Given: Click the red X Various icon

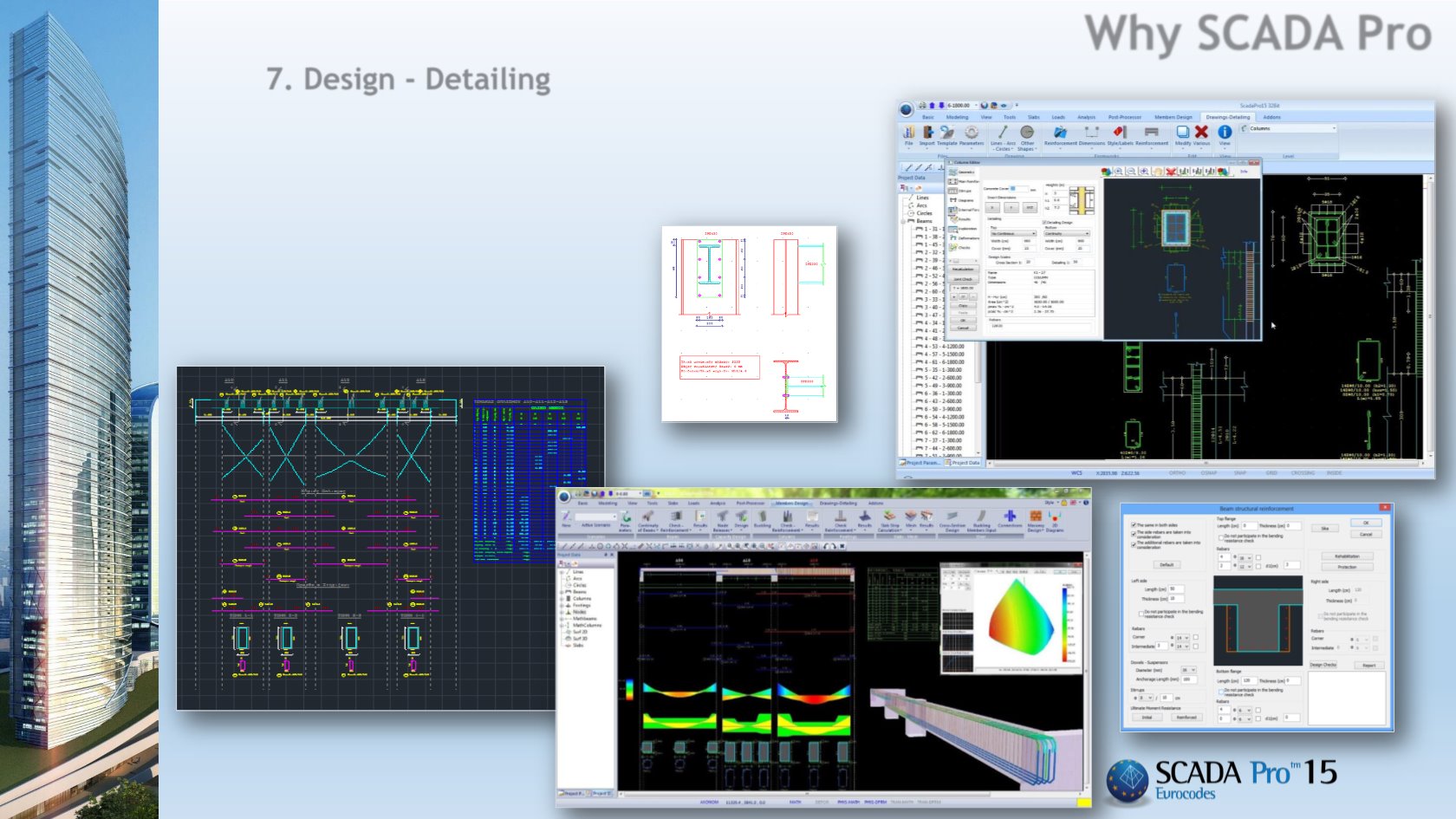Looking at the screenshot, I should pos(1201,133).
